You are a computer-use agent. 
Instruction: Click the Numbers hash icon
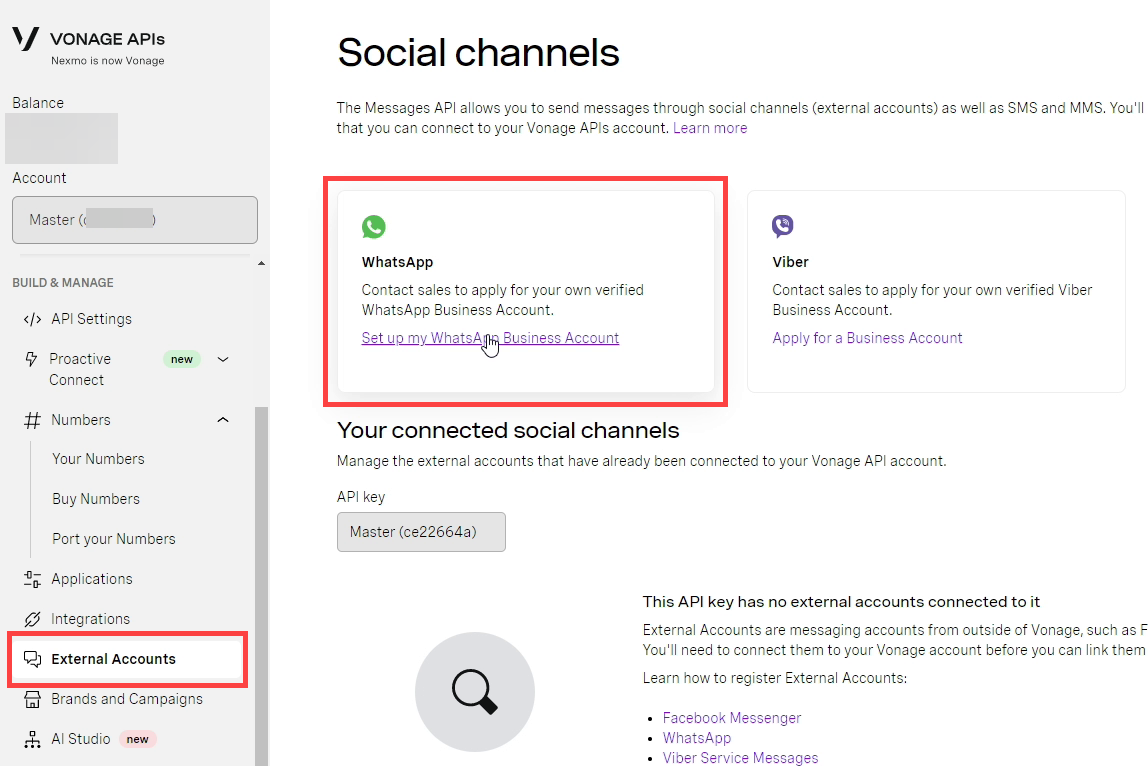(x=32, y=420)
